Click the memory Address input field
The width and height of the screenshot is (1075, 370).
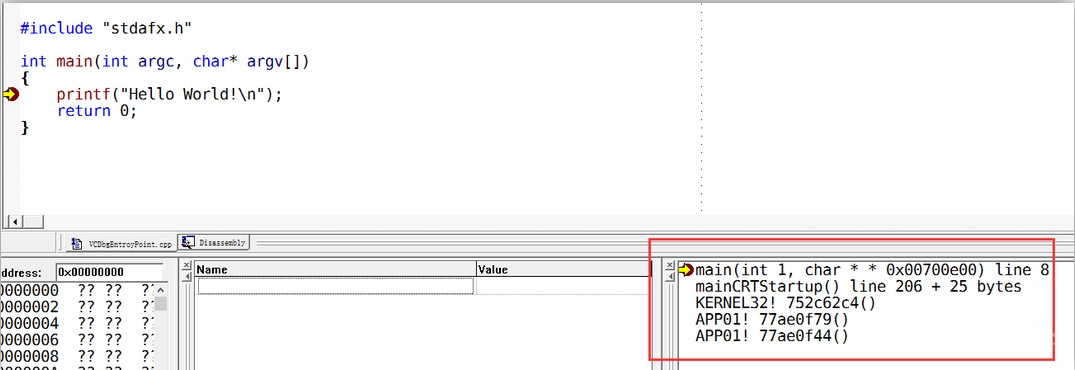[109, 272]
